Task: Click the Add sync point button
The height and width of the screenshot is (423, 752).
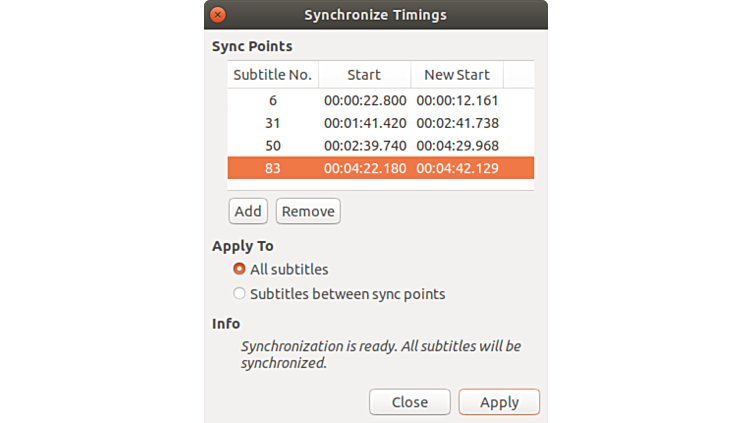Action: tap(248, 211)
